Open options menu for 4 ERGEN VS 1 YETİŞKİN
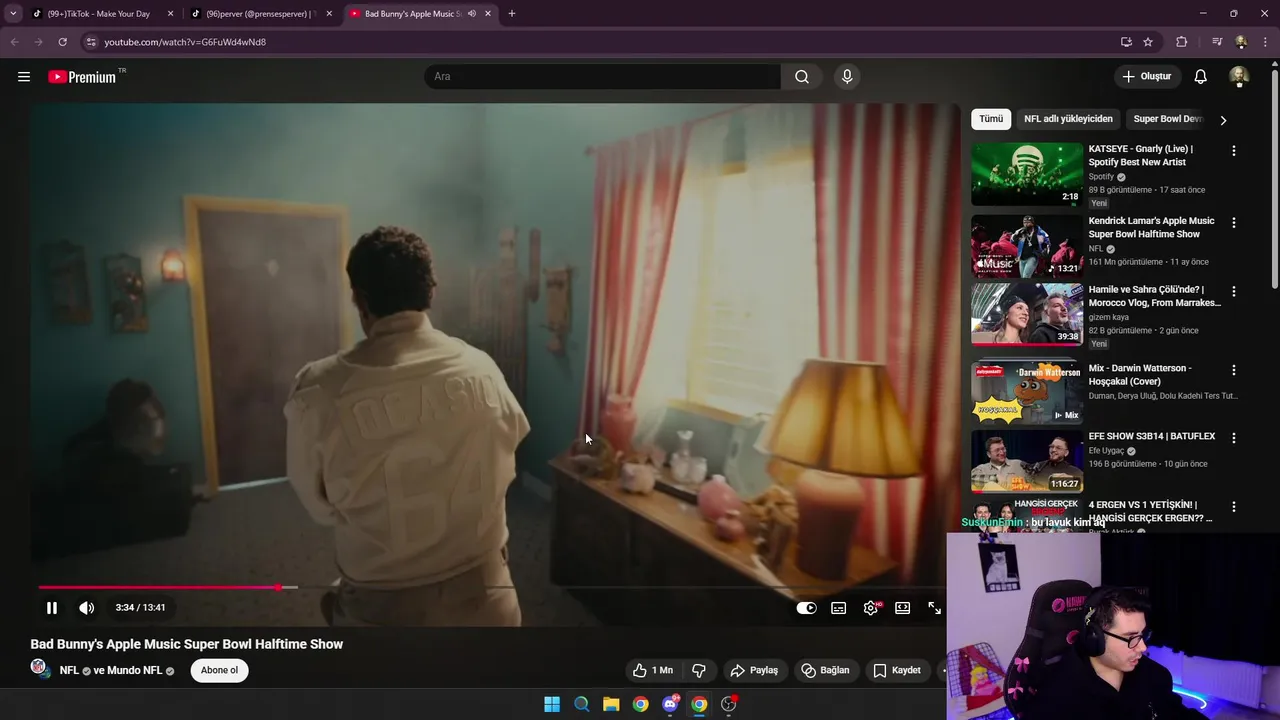 click(x=1233, y=507)
